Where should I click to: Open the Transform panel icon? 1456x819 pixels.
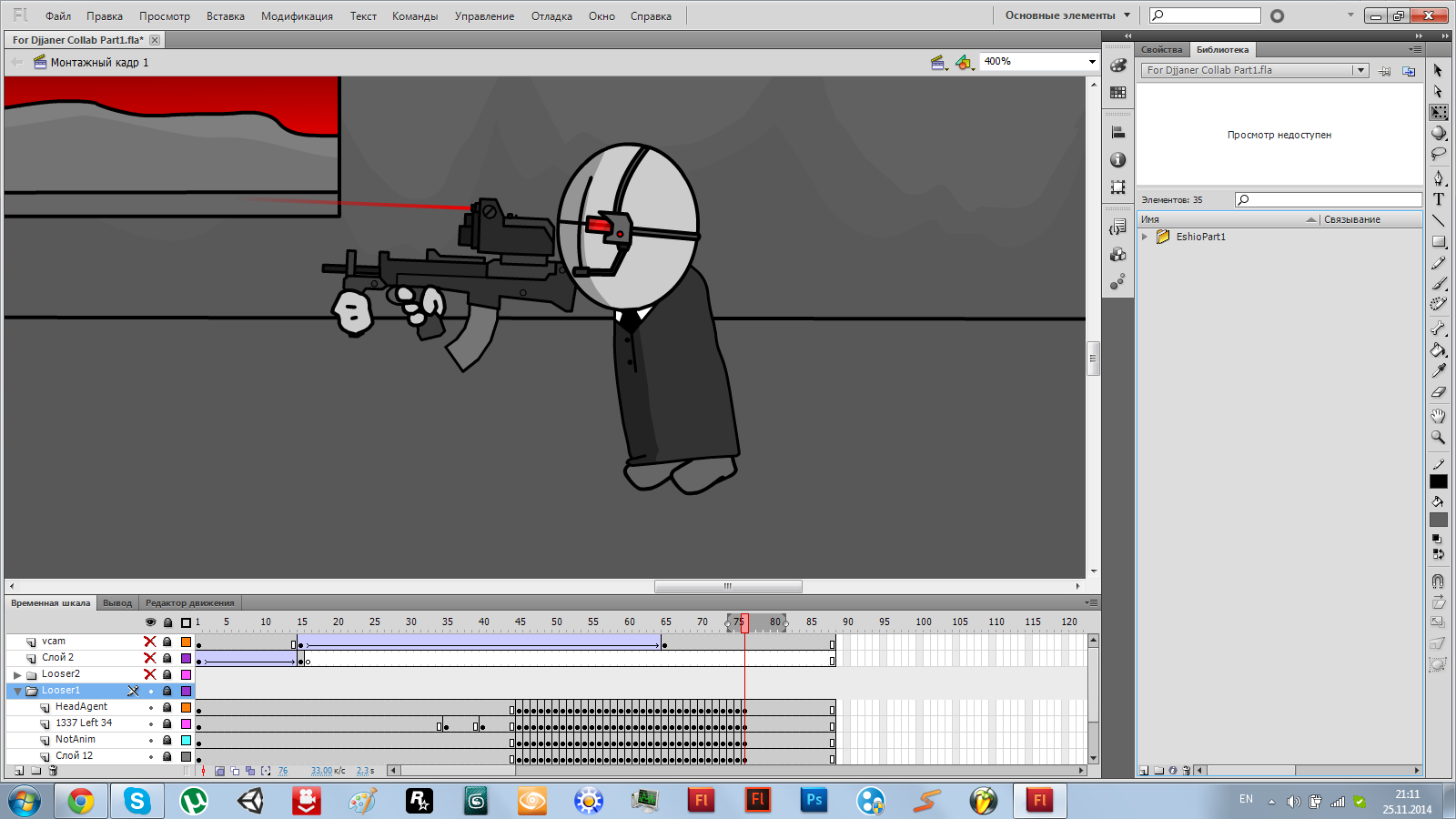[x=1118, y=187]
